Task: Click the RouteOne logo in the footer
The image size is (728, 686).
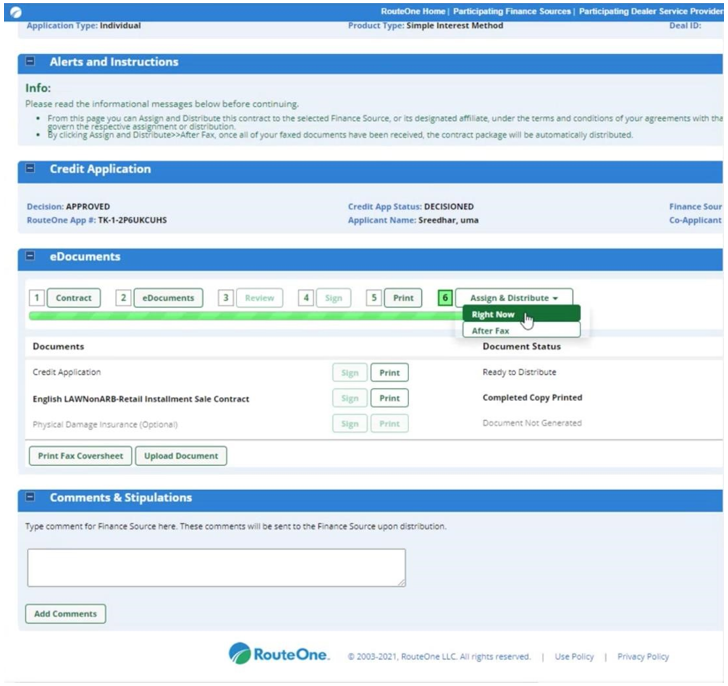Action: [279, 654]
